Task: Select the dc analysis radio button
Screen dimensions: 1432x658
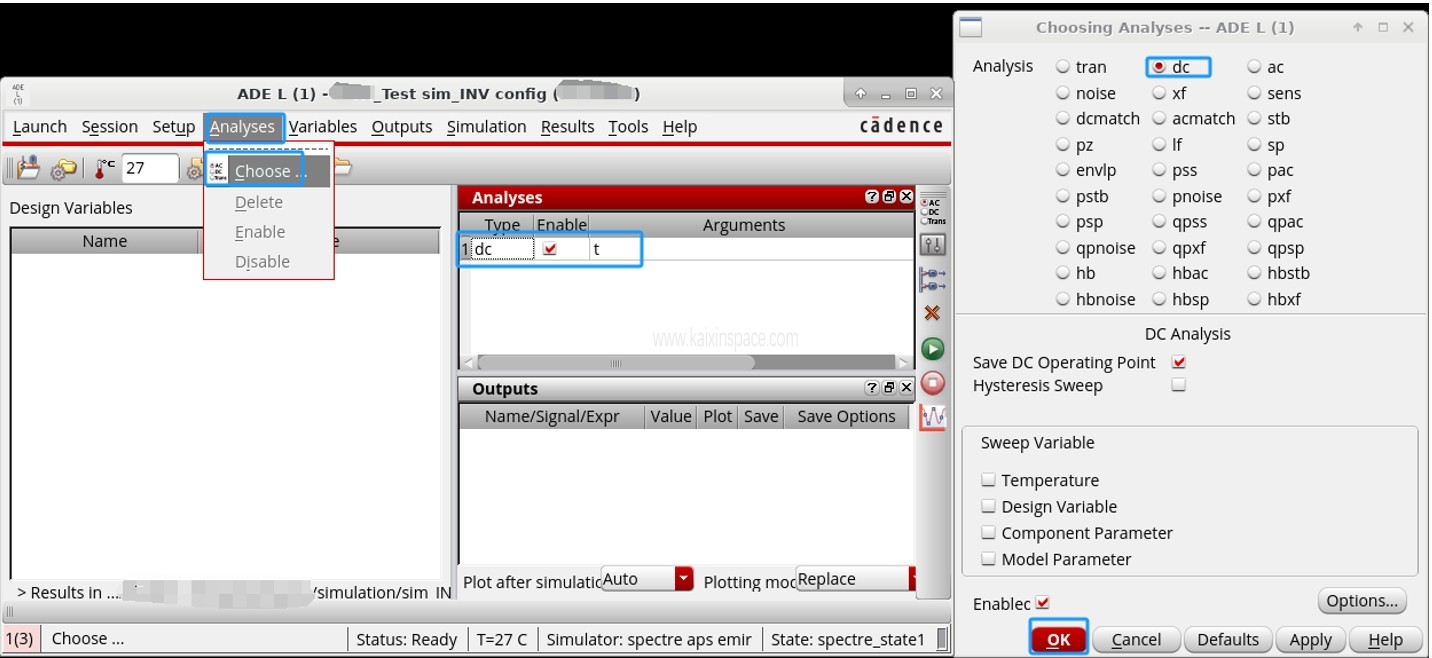Action: 1159,67
